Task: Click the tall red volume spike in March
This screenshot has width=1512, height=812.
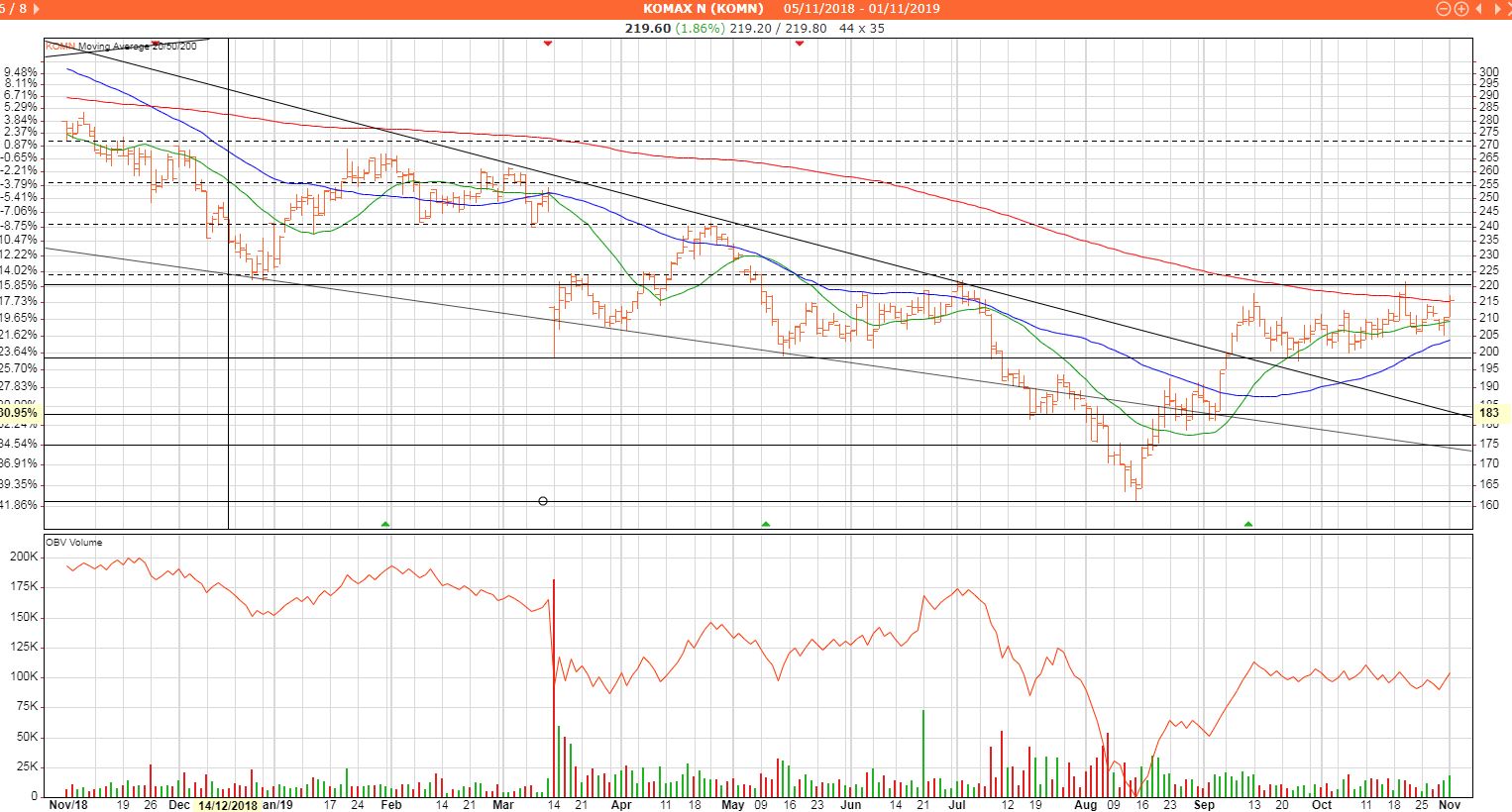Action: click(x=553, y=683)
